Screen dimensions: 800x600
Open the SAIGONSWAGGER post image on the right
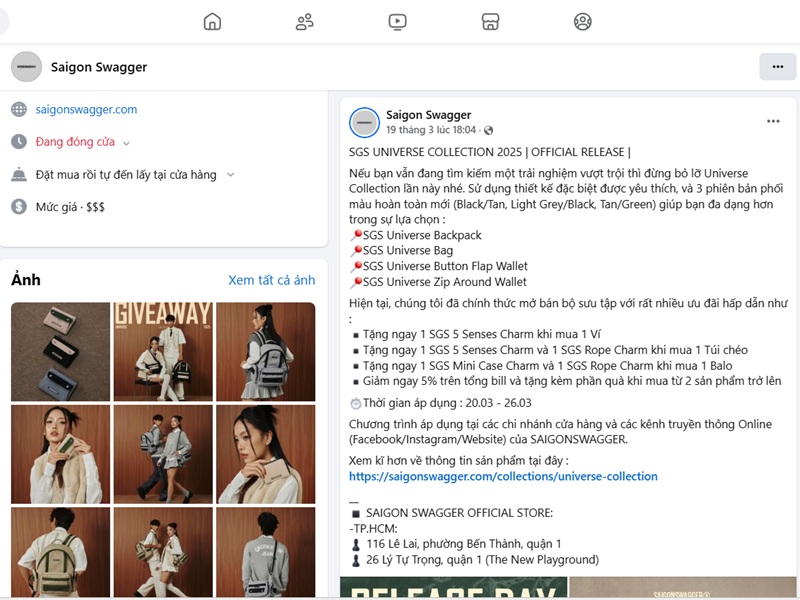683,587
